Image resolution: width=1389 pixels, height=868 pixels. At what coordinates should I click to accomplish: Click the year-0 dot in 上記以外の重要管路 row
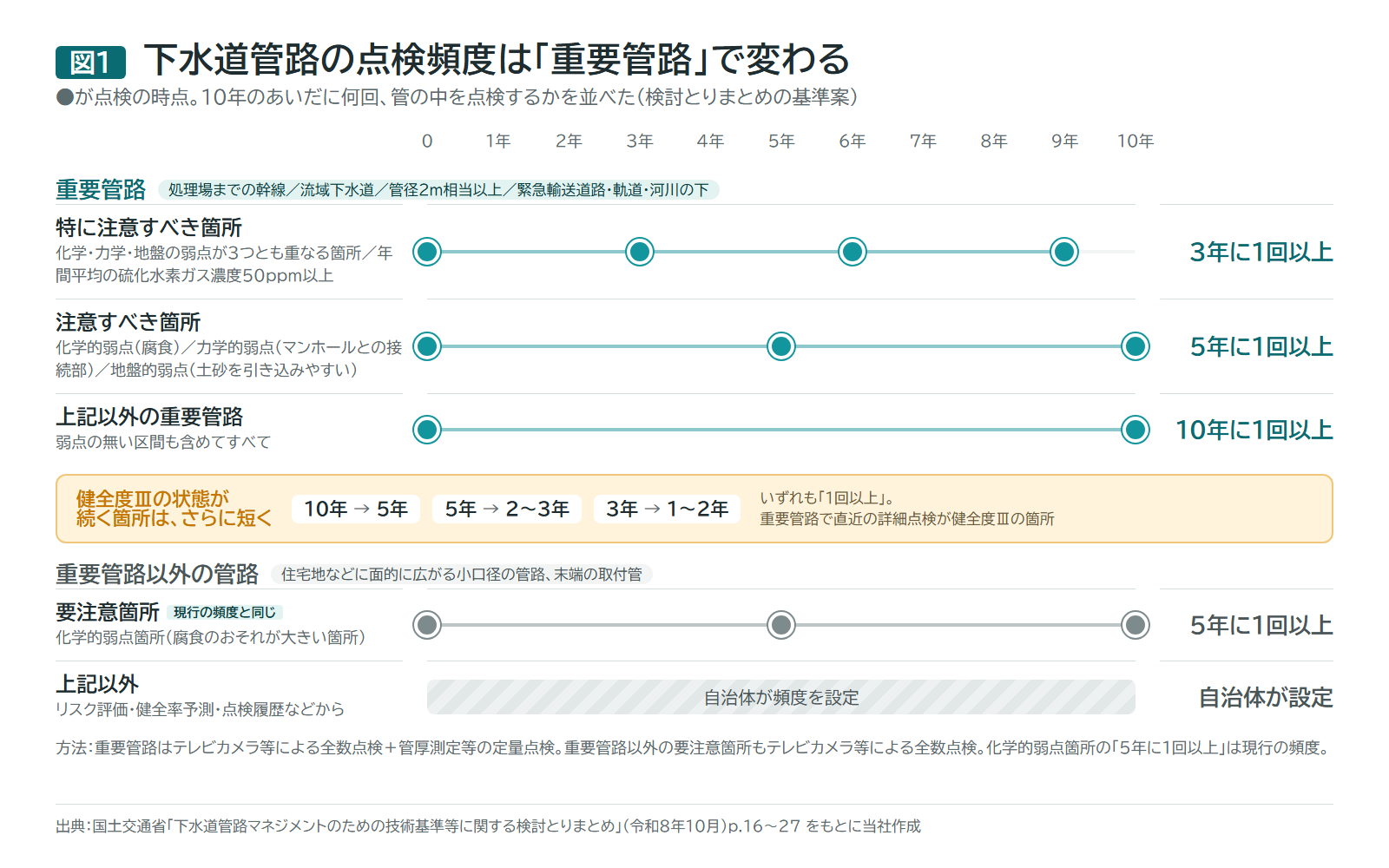pos(427,430)
